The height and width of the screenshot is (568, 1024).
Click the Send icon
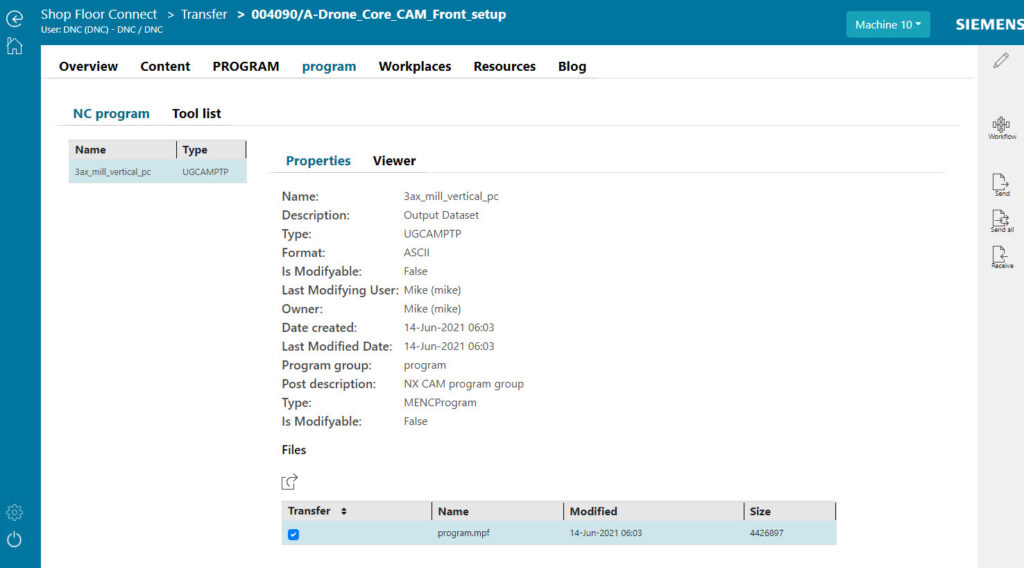1000,185
